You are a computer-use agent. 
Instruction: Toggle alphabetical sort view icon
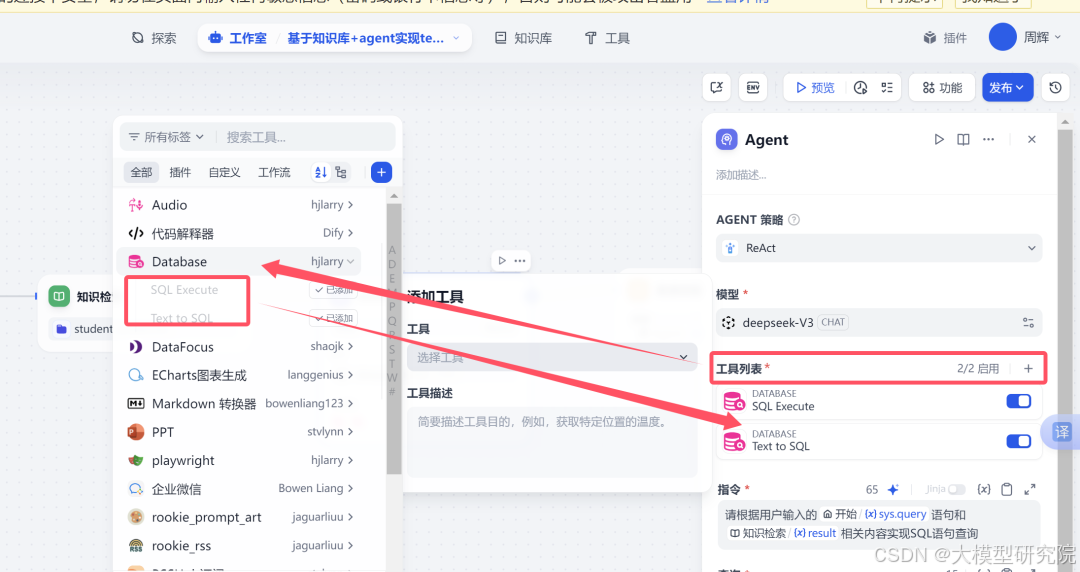[x=321, y=172]
